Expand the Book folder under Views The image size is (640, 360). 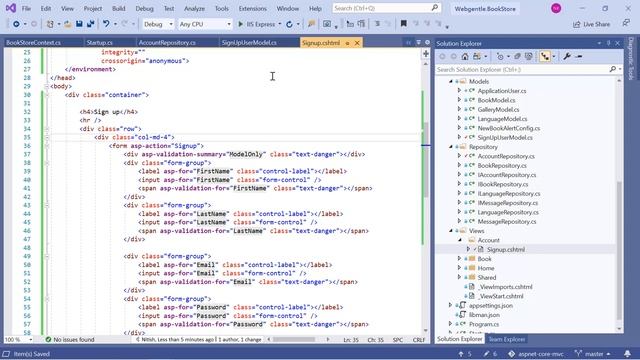[x=460, y=258]
